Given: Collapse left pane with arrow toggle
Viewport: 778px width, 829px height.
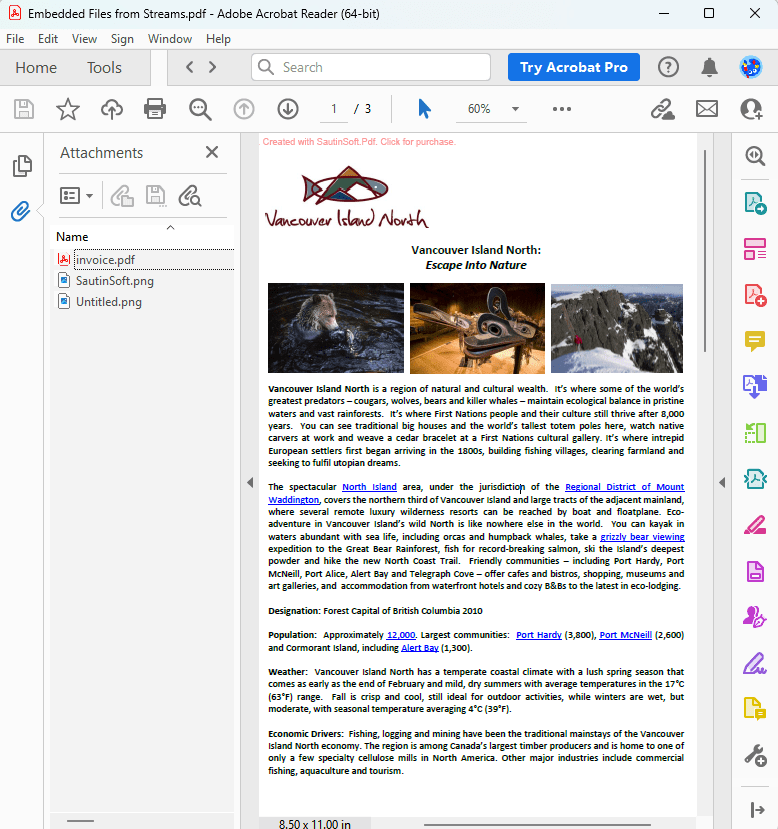Looking at the screenshot, I should coord(249,483).
